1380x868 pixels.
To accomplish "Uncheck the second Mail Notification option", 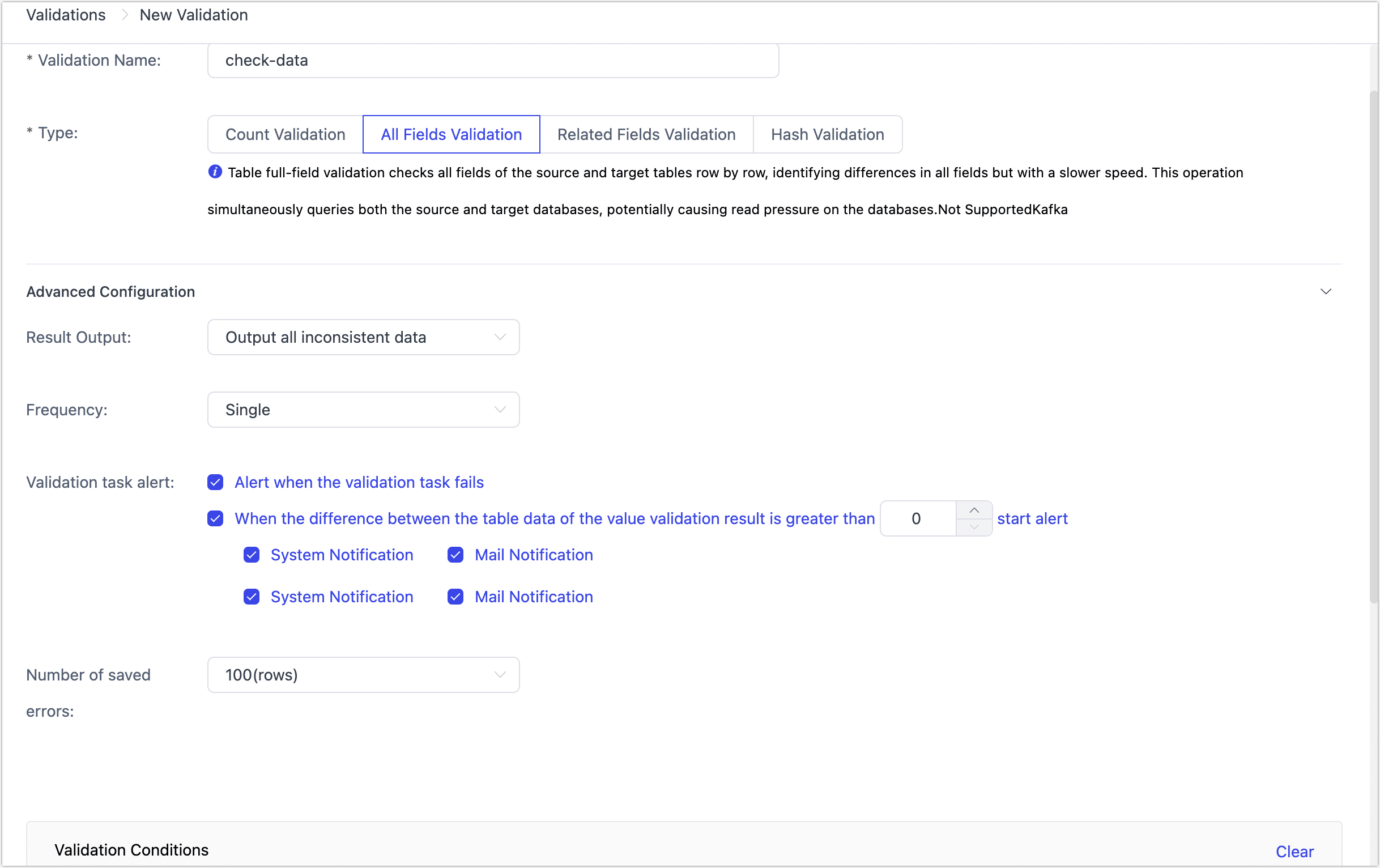I will (x=455, y=596).
